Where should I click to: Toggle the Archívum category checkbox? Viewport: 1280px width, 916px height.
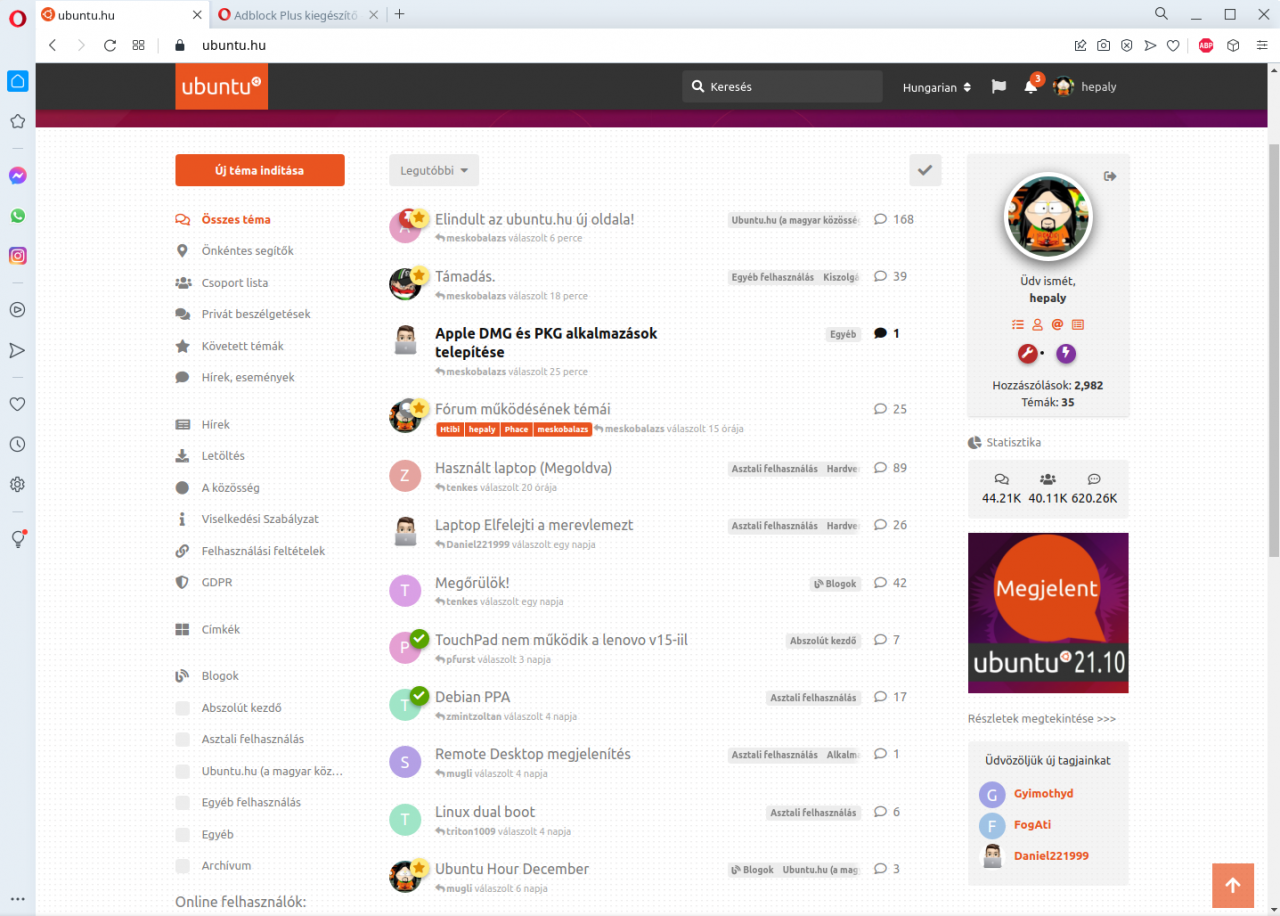(x=182, y=866)
